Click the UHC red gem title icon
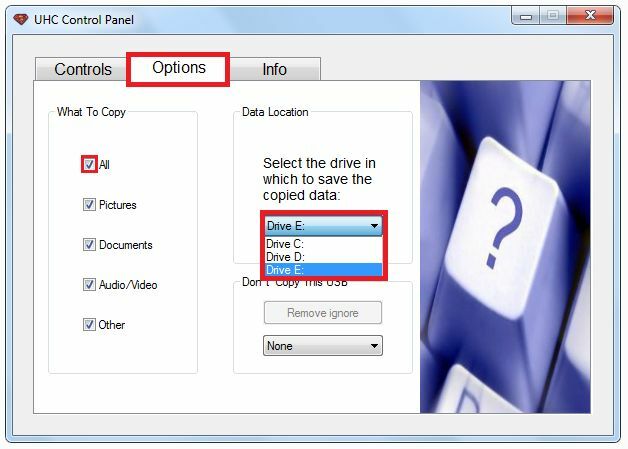Image resolution: width=628 pixels, height=449 pixels. [x=20, y=19]
